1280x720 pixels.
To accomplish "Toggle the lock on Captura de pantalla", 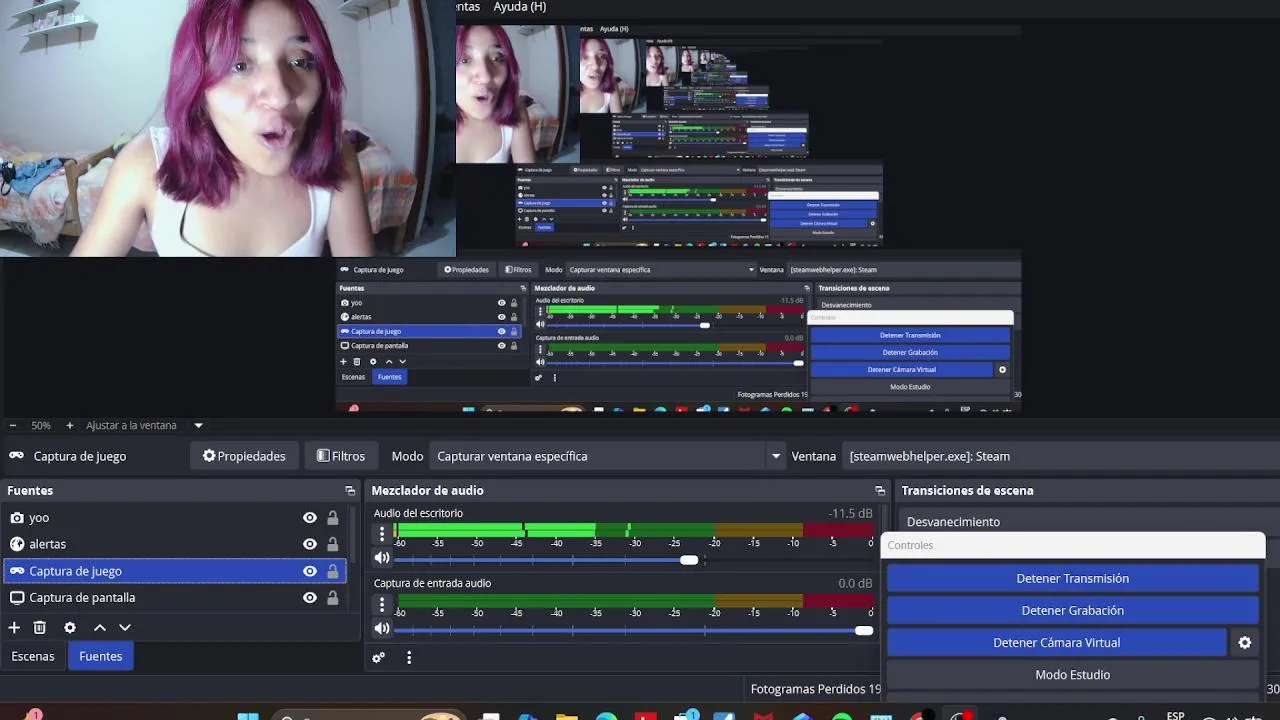I will 333,598.
